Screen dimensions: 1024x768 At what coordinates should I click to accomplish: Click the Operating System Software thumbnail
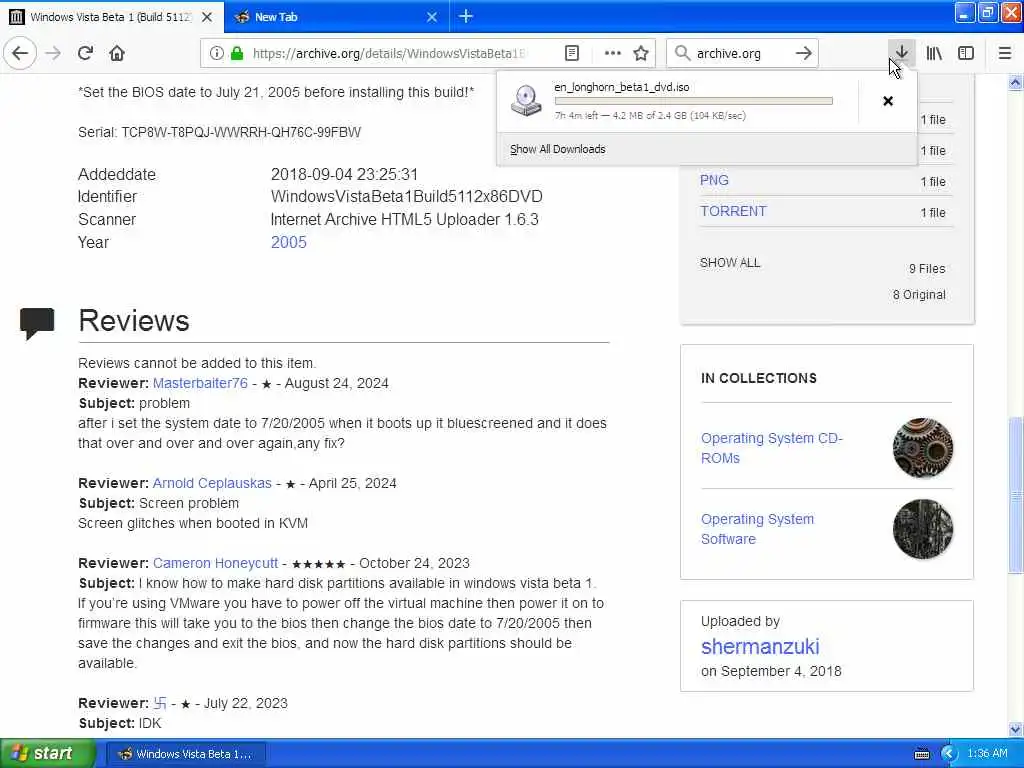[922, 529]
